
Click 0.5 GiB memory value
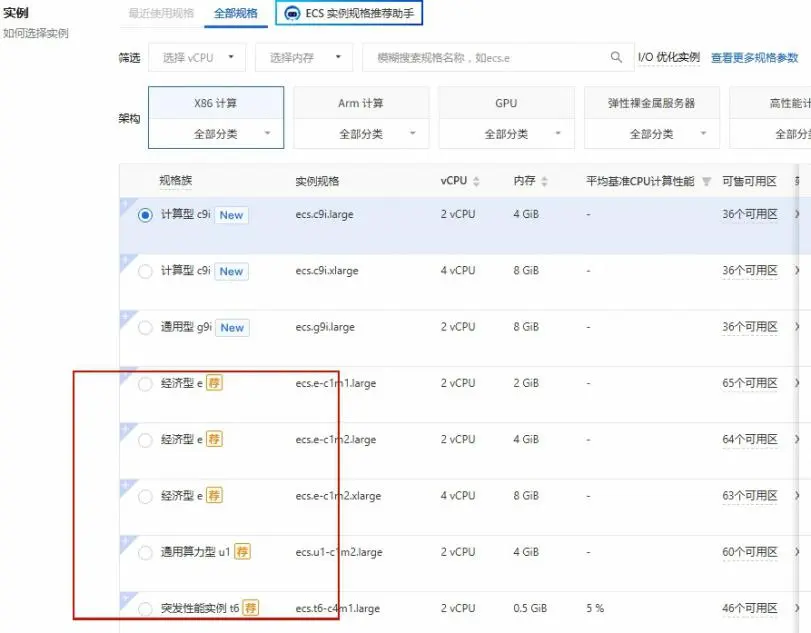point(530,608)
